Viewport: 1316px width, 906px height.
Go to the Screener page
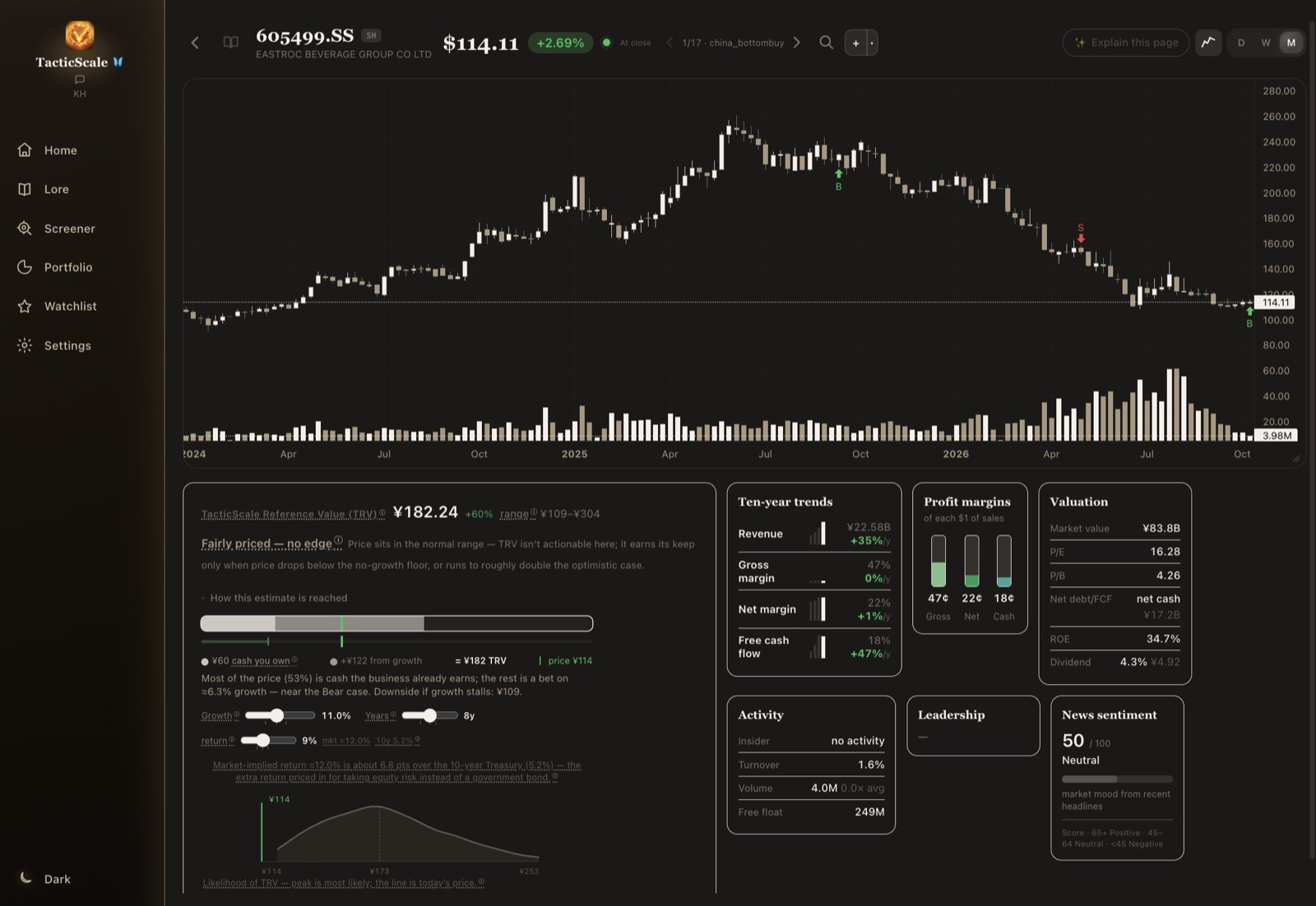57,229
